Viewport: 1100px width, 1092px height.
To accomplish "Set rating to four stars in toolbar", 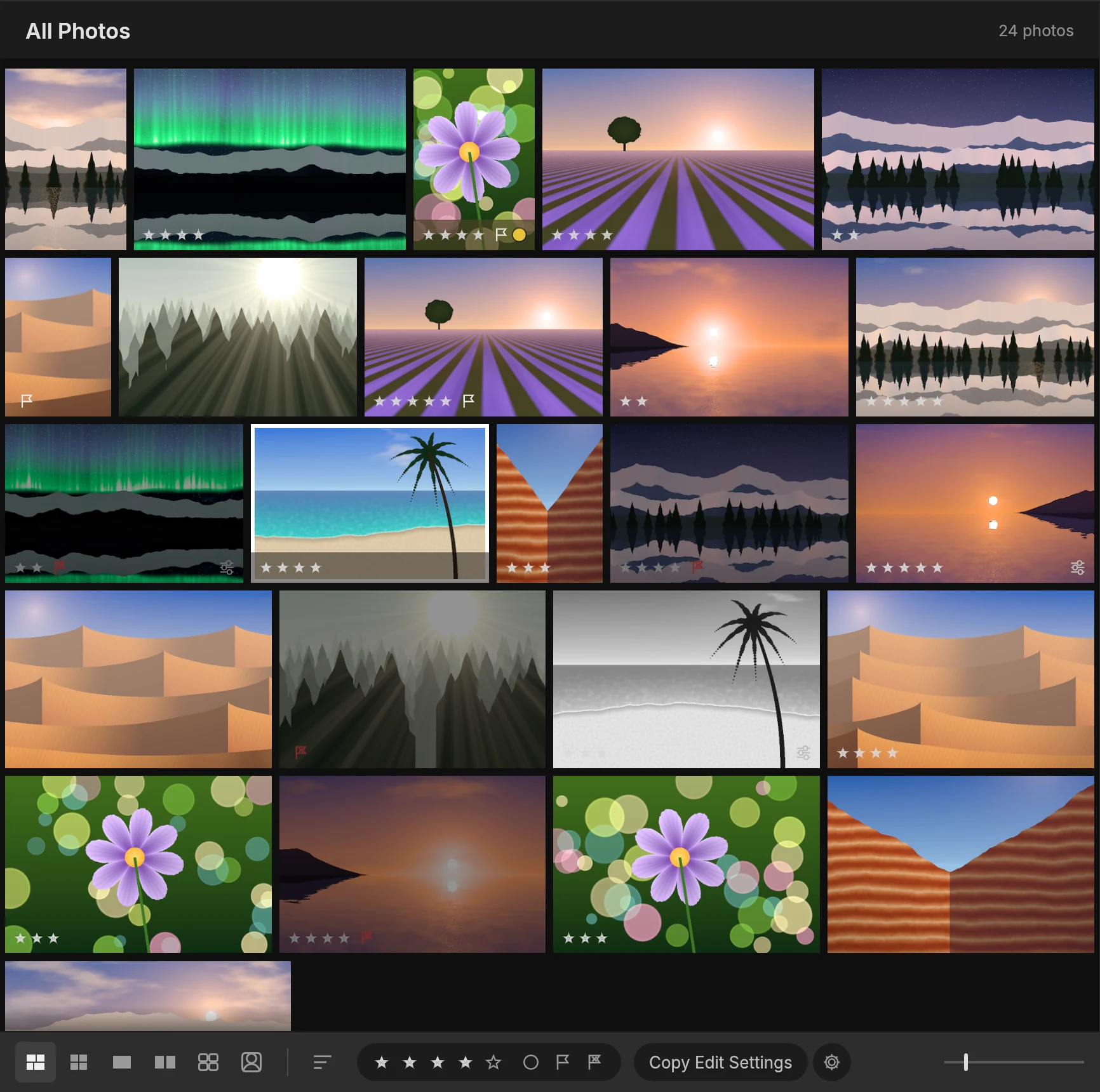I will coord(466,1062).
